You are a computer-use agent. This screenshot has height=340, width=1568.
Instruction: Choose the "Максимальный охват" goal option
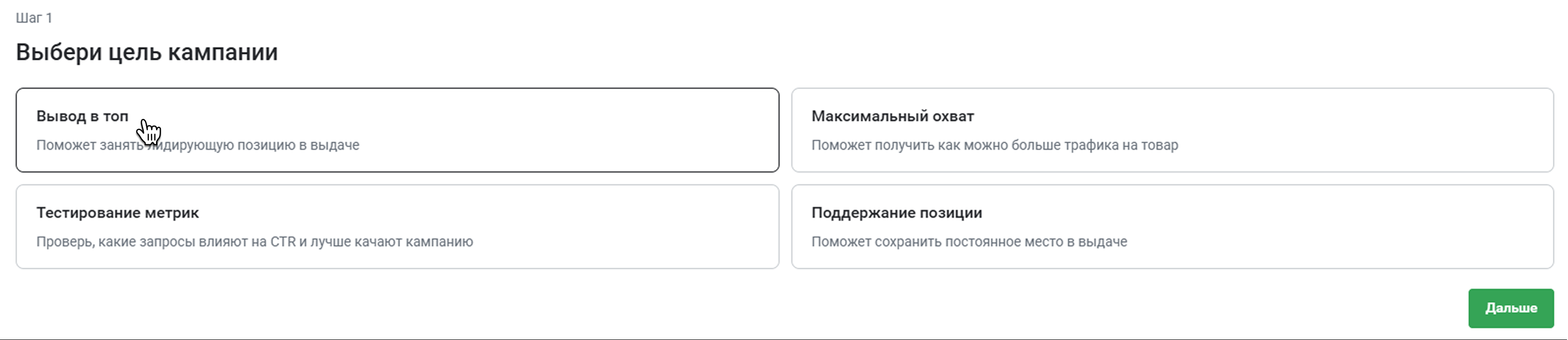[1172, 130]
